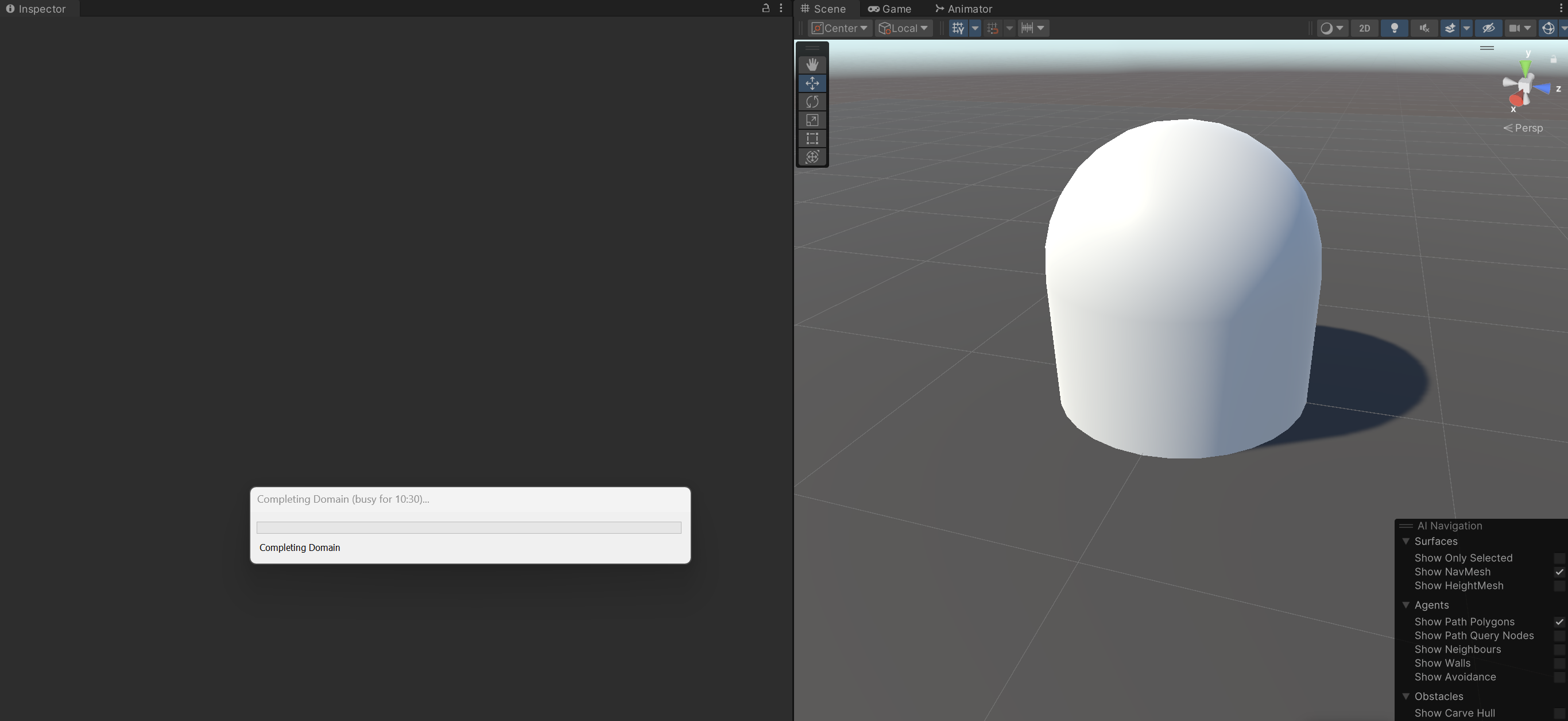Select the Rect transform tool
1568x721 pixels.
(812, 138)
